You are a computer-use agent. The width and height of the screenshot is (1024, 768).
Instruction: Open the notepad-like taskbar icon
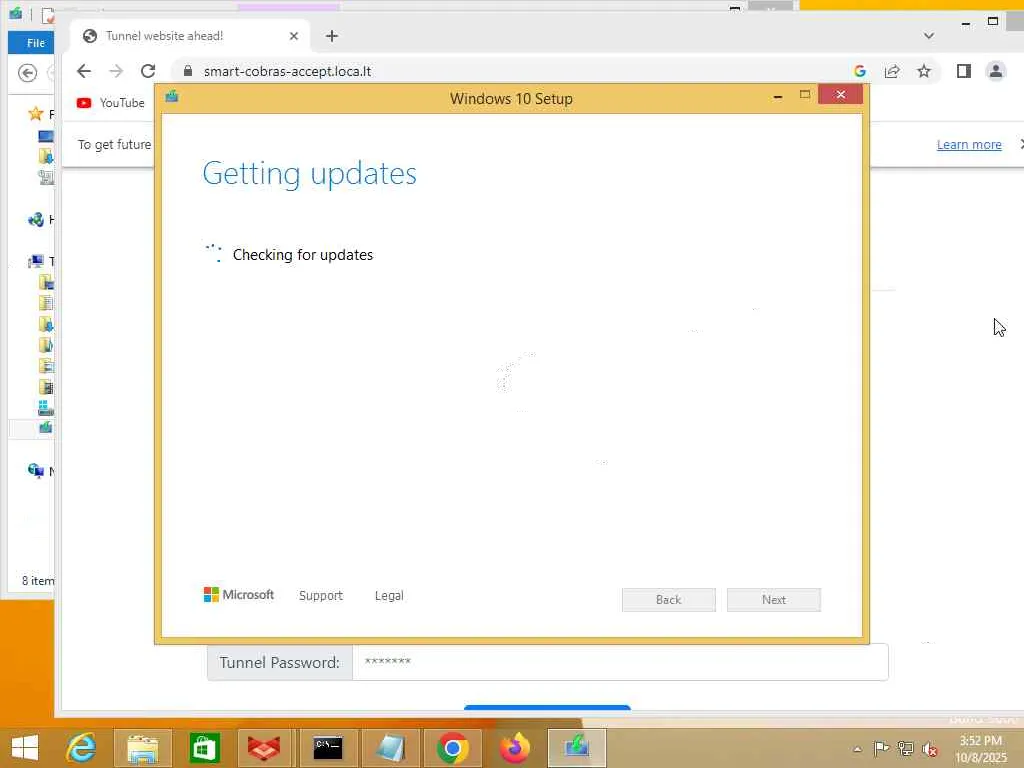(390, 748)
